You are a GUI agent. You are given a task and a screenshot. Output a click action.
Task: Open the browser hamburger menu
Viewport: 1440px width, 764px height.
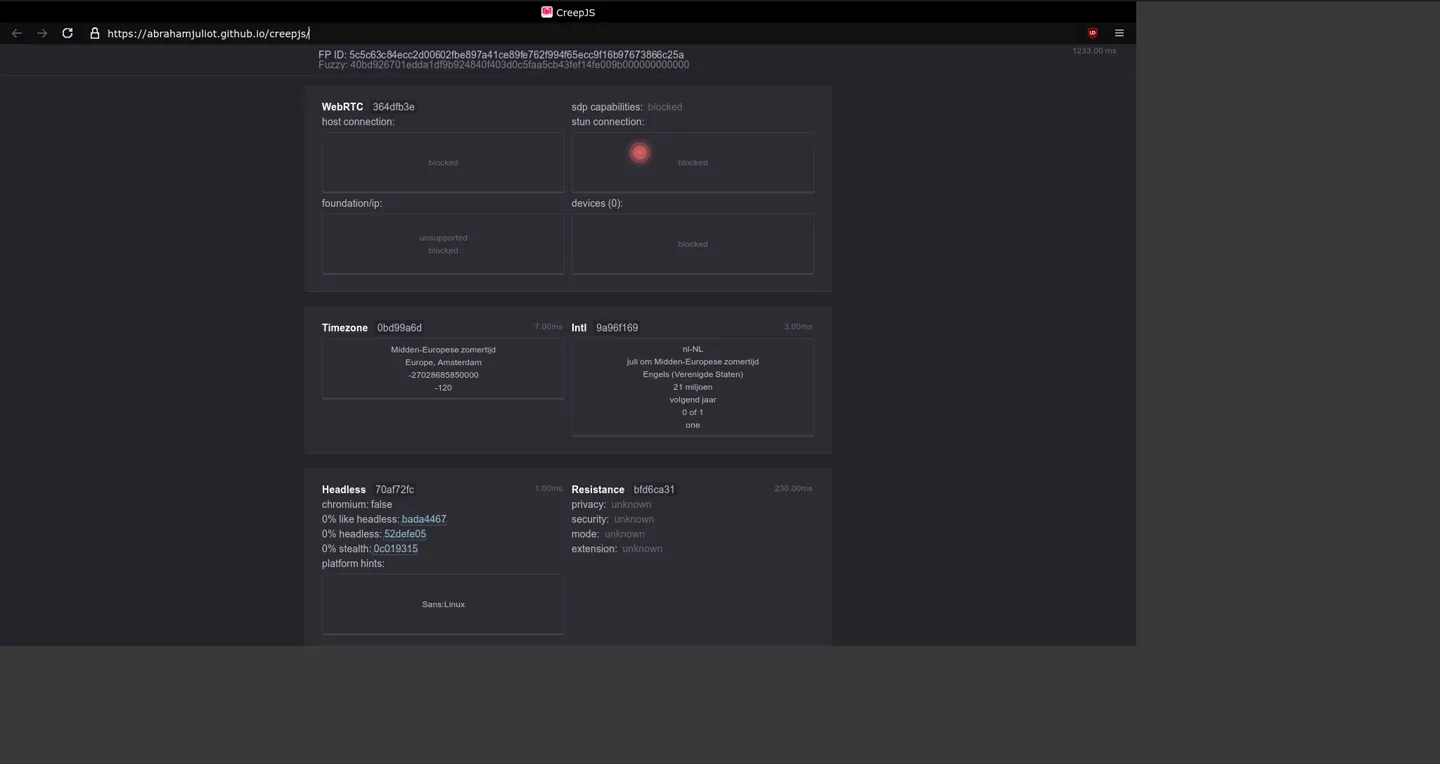1119,33
